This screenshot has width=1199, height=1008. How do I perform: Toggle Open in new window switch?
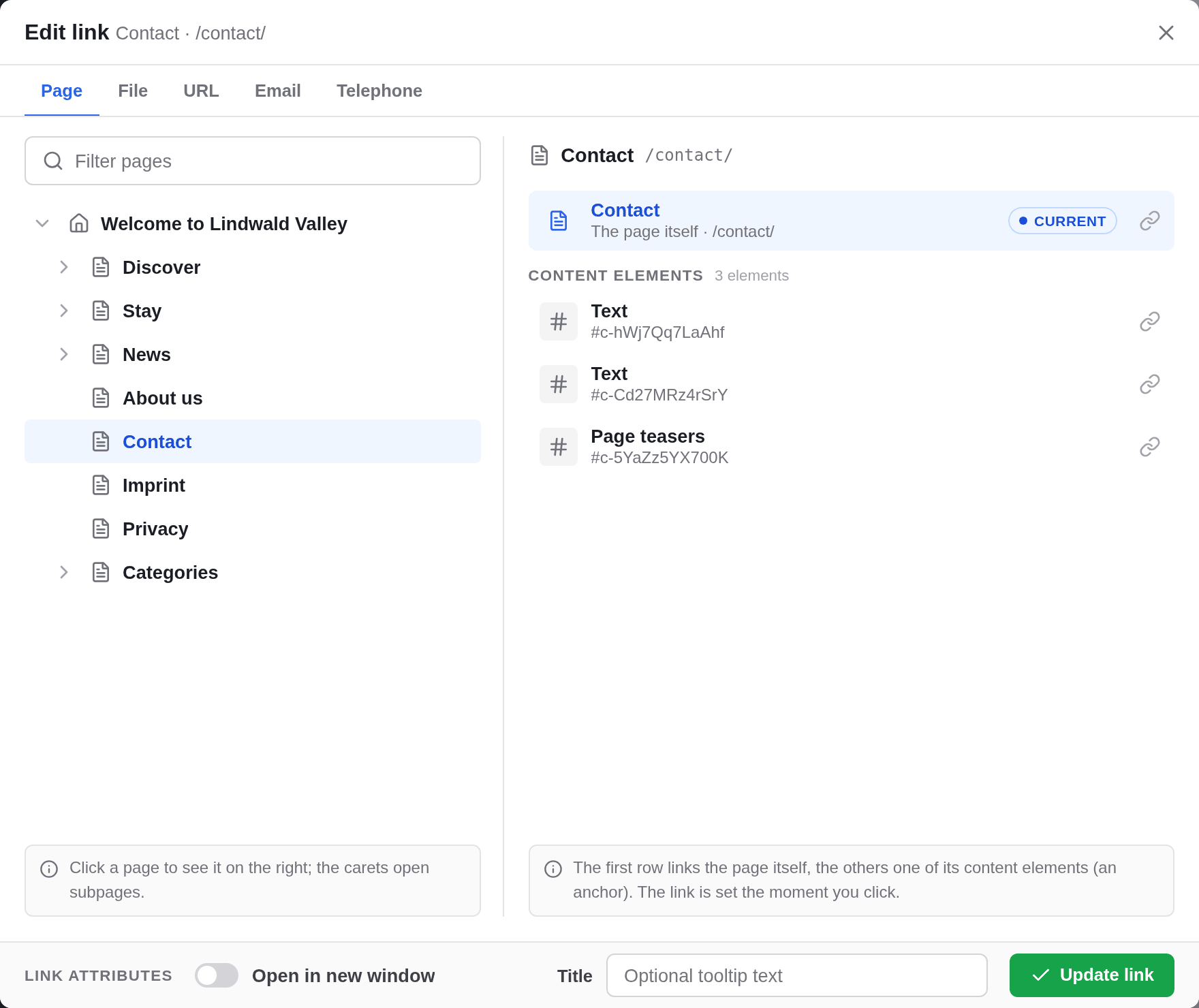point(217,975)
